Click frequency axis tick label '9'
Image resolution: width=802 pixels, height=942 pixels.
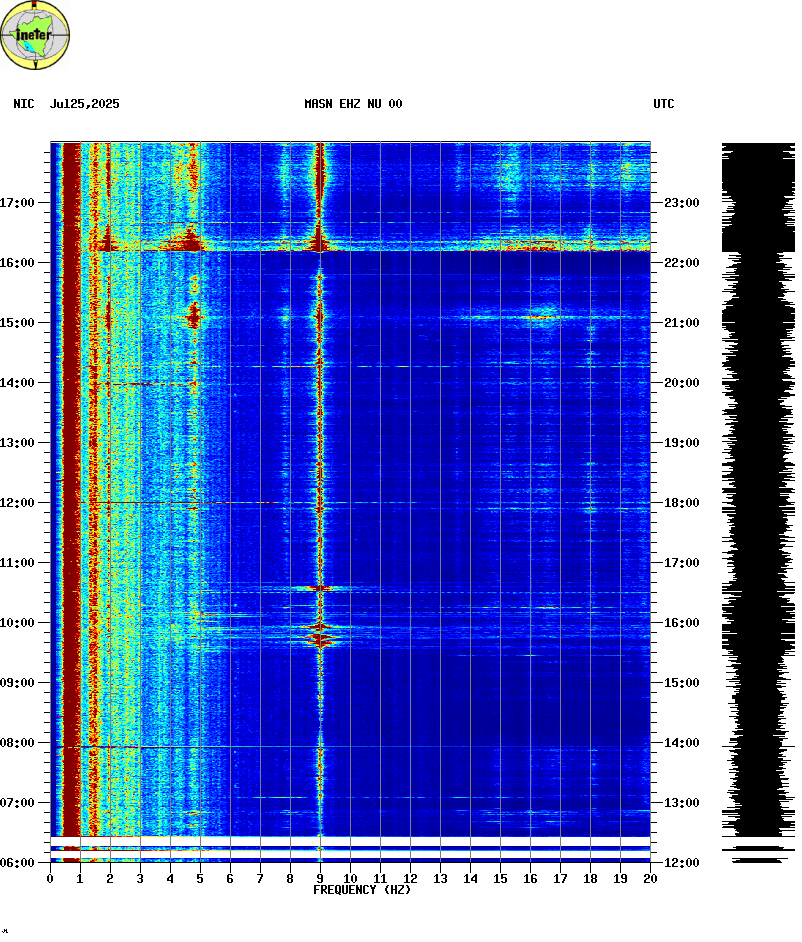(320, 879)
